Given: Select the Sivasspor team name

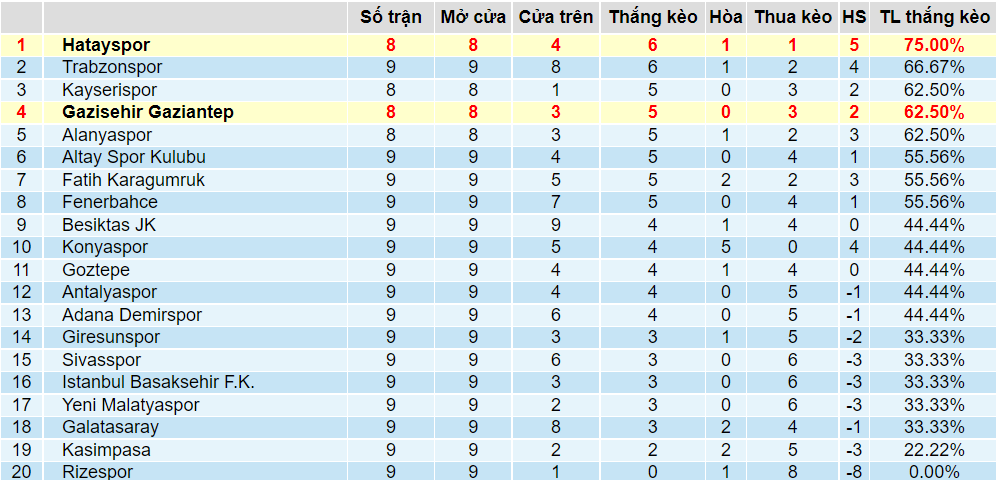Looking at the screenshot, I should pyautogui.click(x=102, y=360).
